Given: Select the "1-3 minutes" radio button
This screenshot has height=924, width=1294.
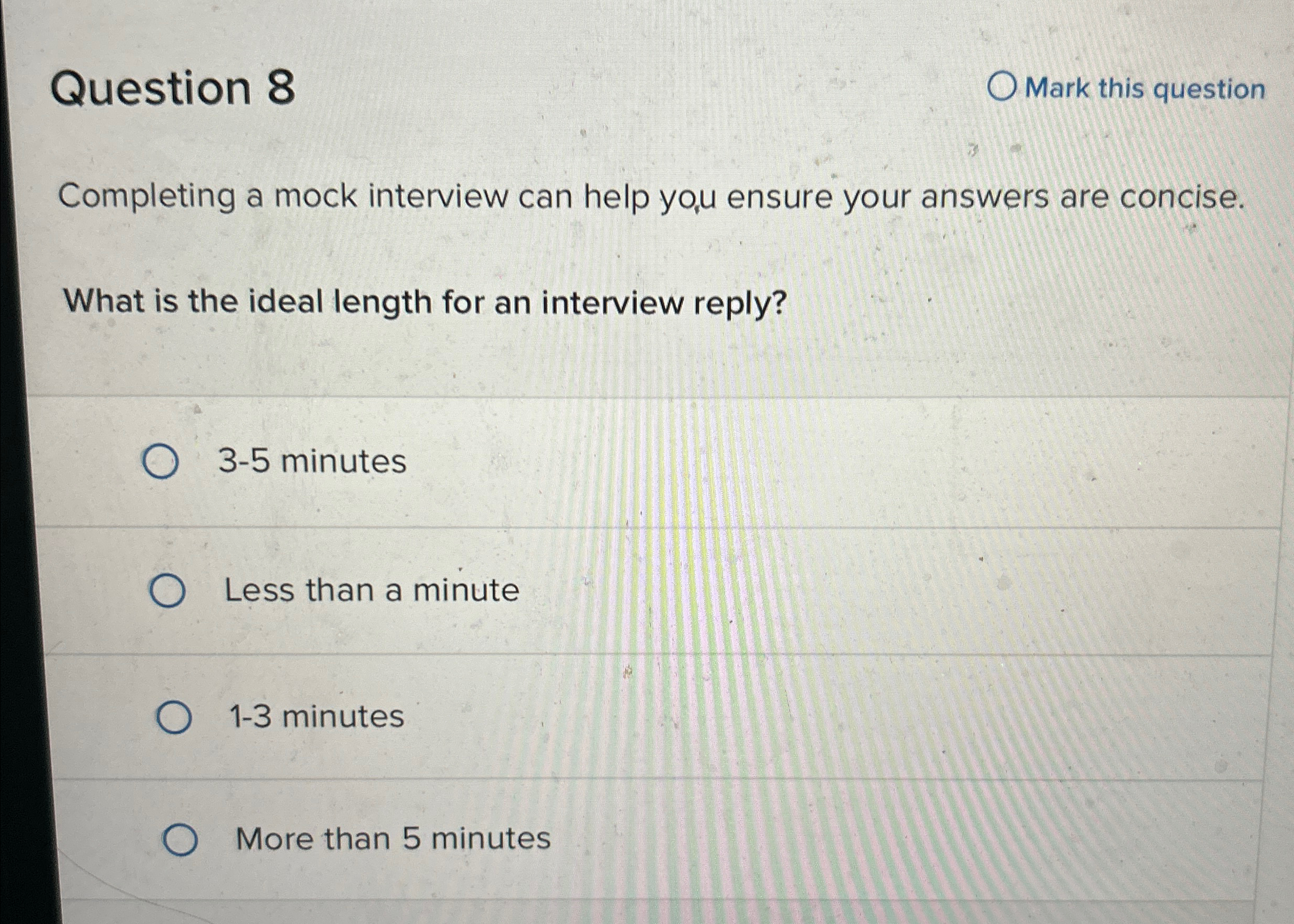Looking at the screenshot, I should (175, 717).
